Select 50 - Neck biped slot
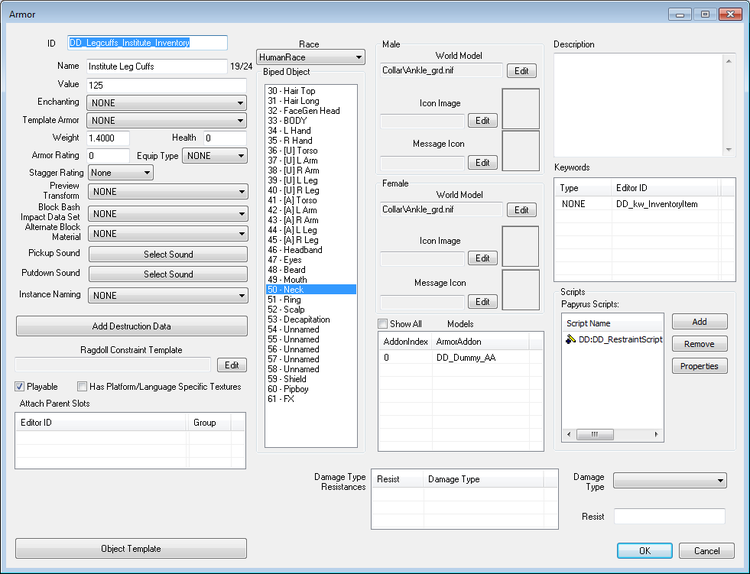750x574 pixels. (x=310, y=289)
